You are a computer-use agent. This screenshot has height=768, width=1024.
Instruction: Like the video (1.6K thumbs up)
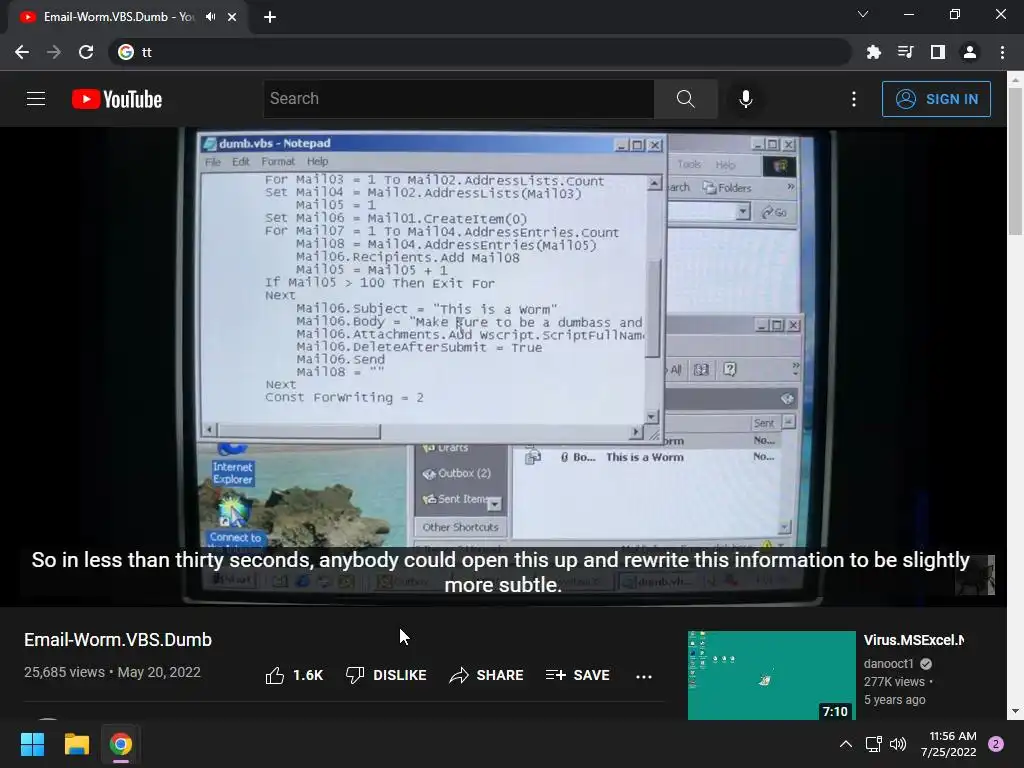[294, 675]
